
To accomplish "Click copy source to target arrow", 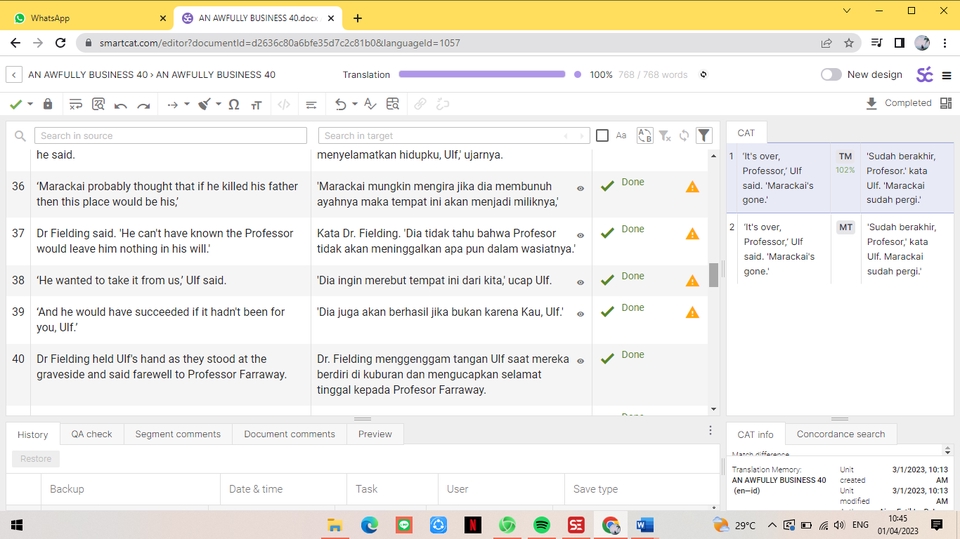I will [173, 105].
